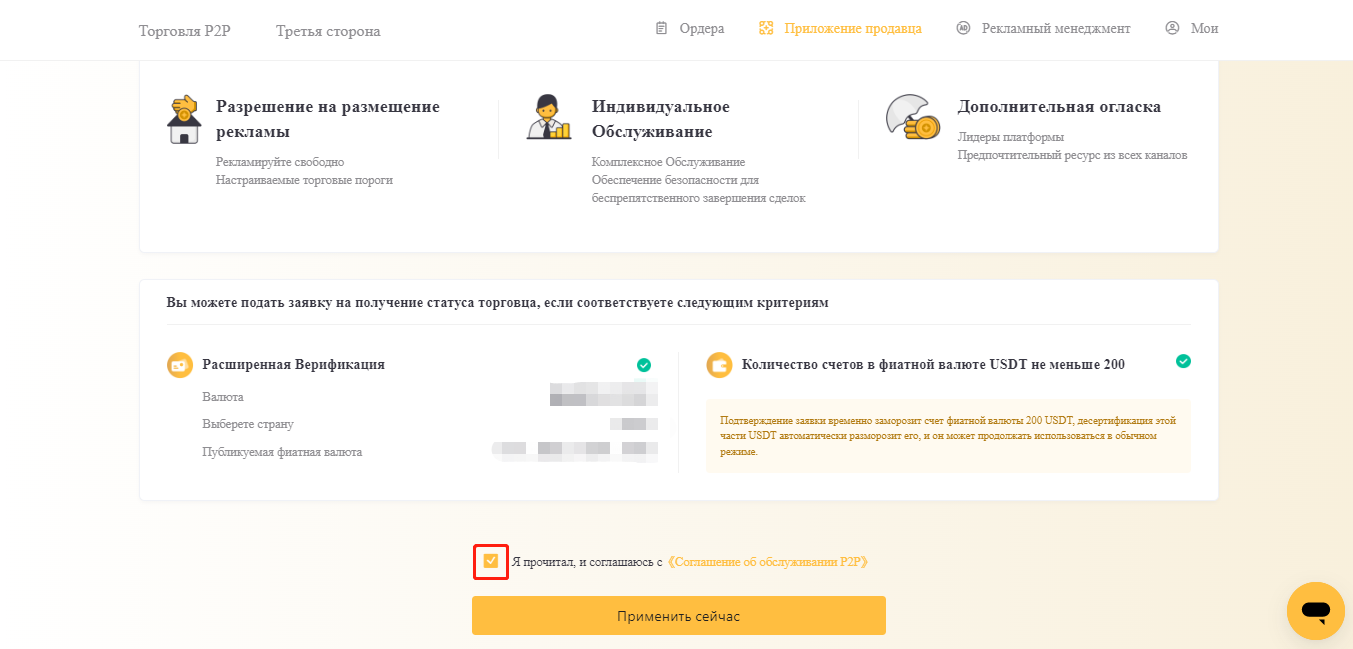Screen dimensions: 1353x649
Task: Open the Соглашение об обслуживании P2P link
Action: (x=768, y=562)
